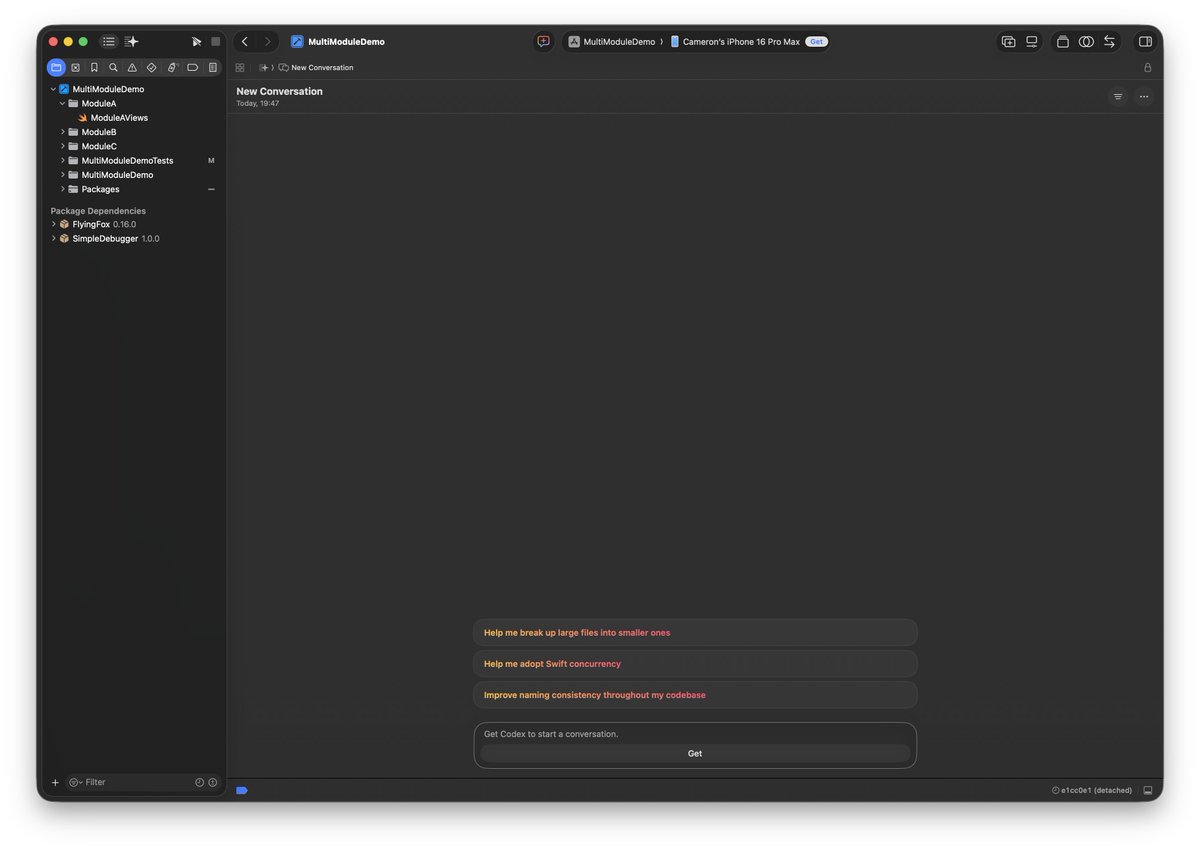Click the overlapping circles icon in toolbar
1200x850 pixels.
click(1086, 42)
